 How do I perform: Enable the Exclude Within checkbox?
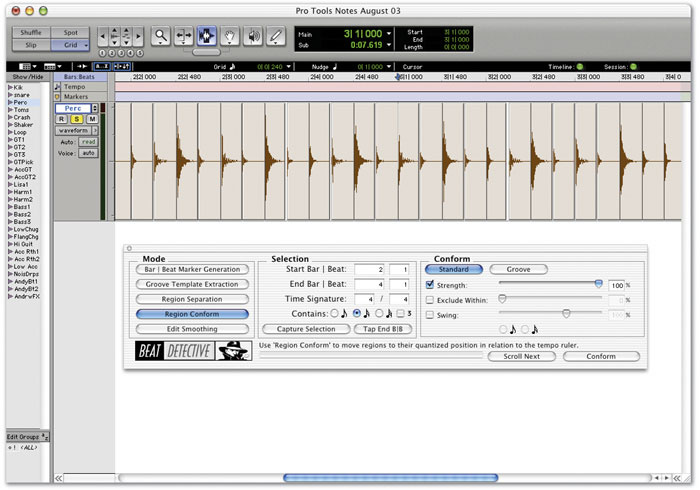[x=429, y=300]
